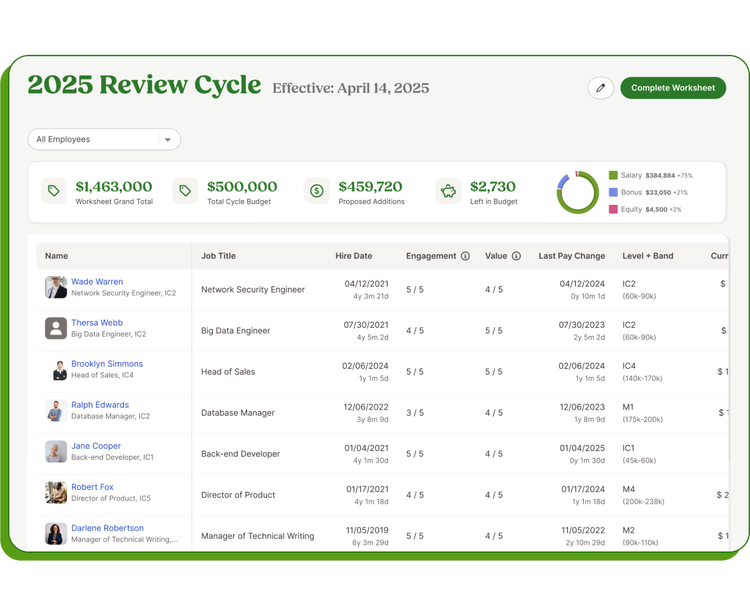Open Thersa Webb's profile link
Screen dimensions: 750x609
97,323
